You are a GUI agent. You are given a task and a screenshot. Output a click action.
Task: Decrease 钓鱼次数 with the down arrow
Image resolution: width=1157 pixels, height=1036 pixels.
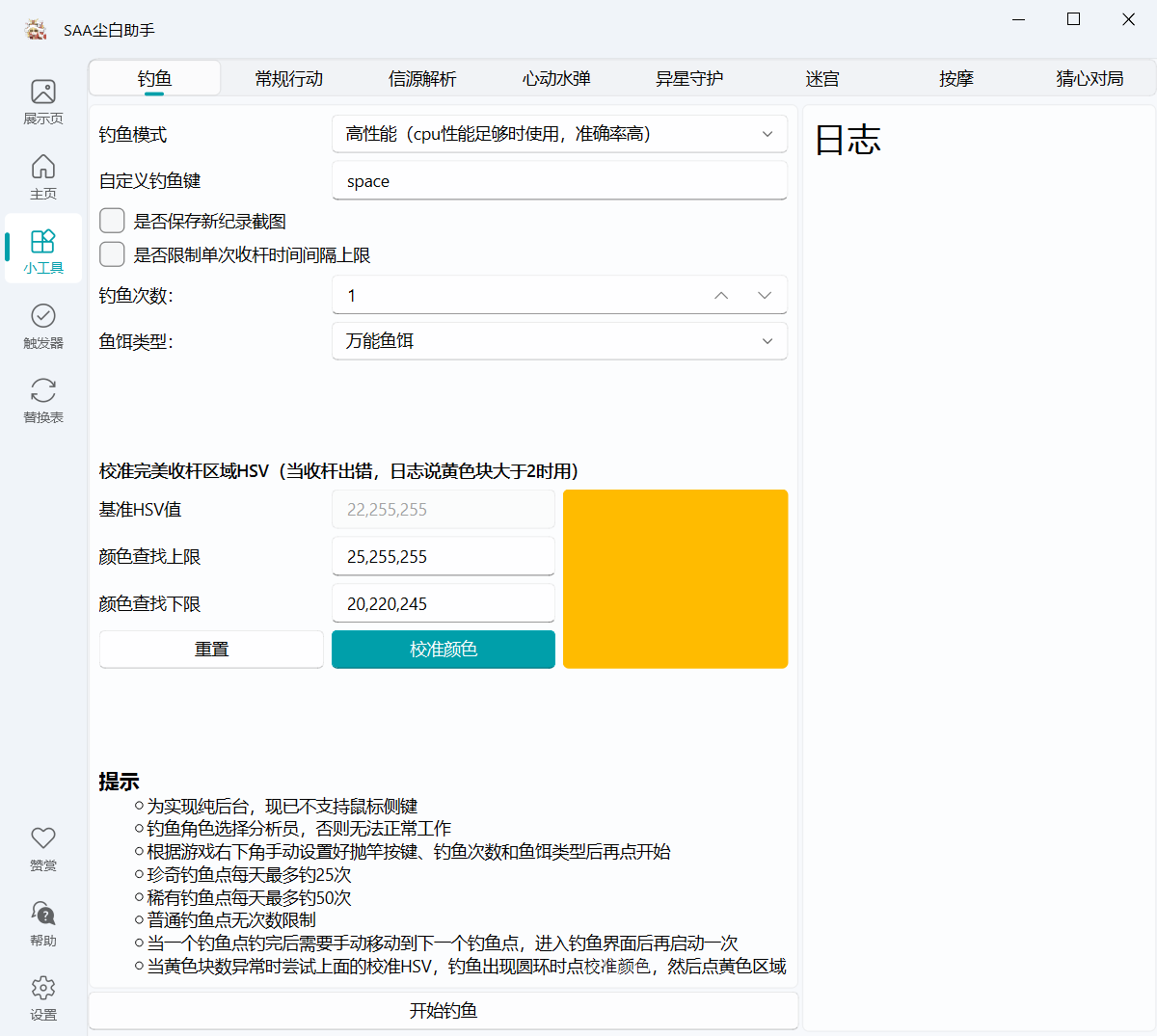coord(765,296)
